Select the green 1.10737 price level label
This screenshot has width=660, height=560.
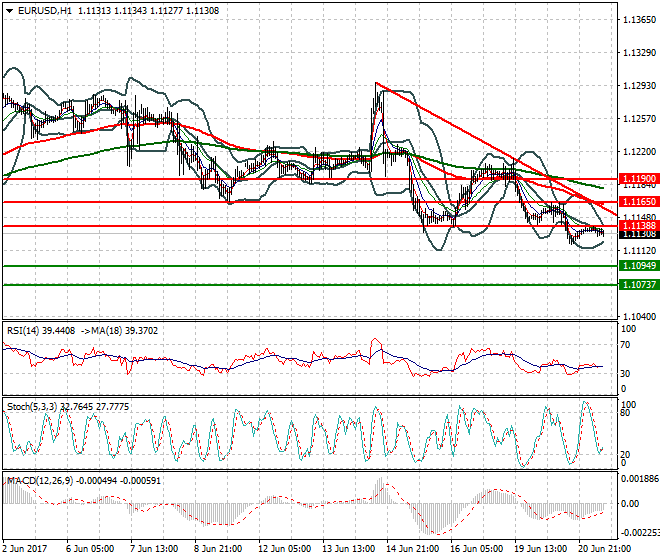coord(639,285)
